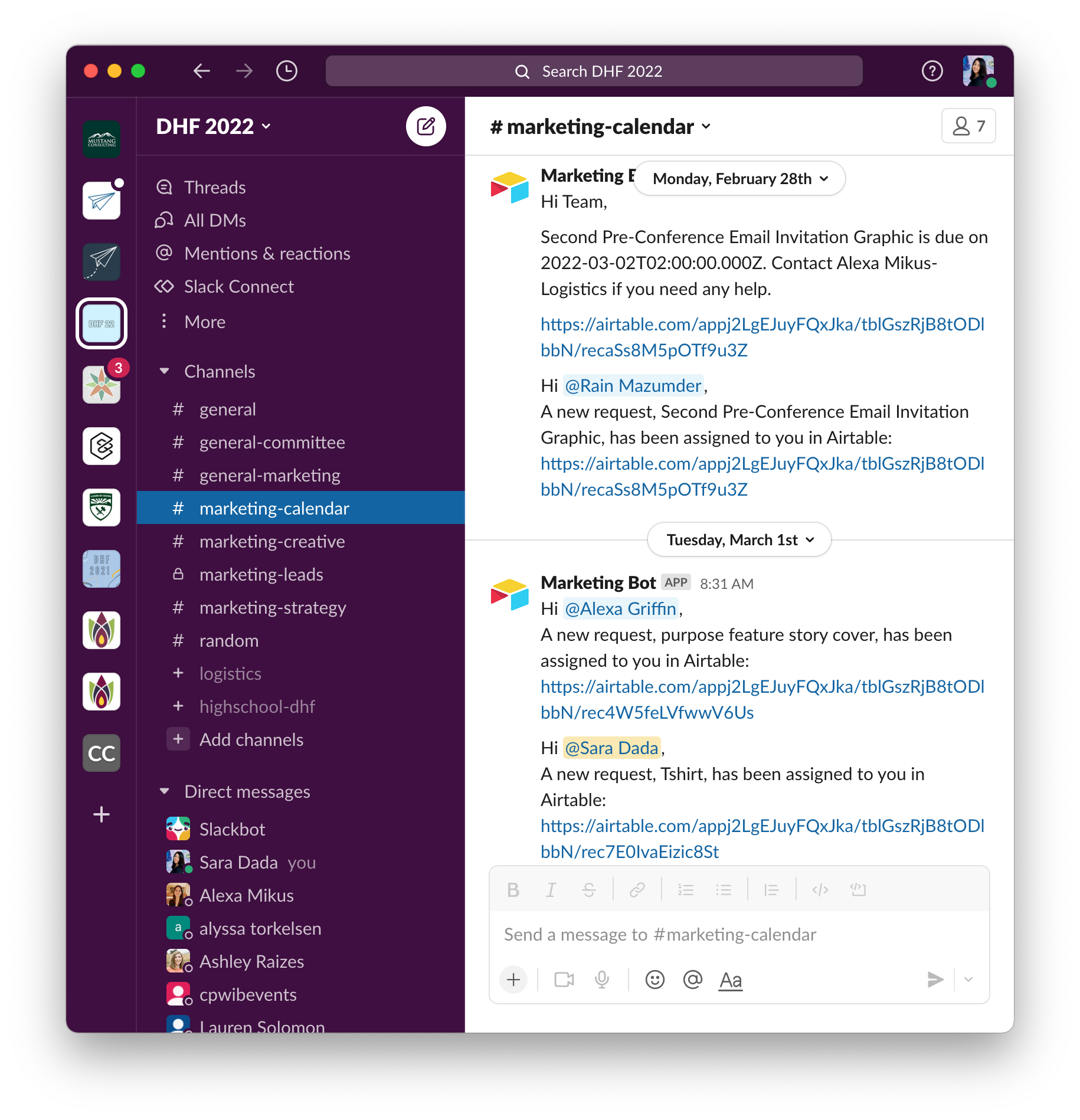This screenshot has height=1120, width=1080.
Task: Open the DHF 2022 workspace menu
Action: coord(214,126)
